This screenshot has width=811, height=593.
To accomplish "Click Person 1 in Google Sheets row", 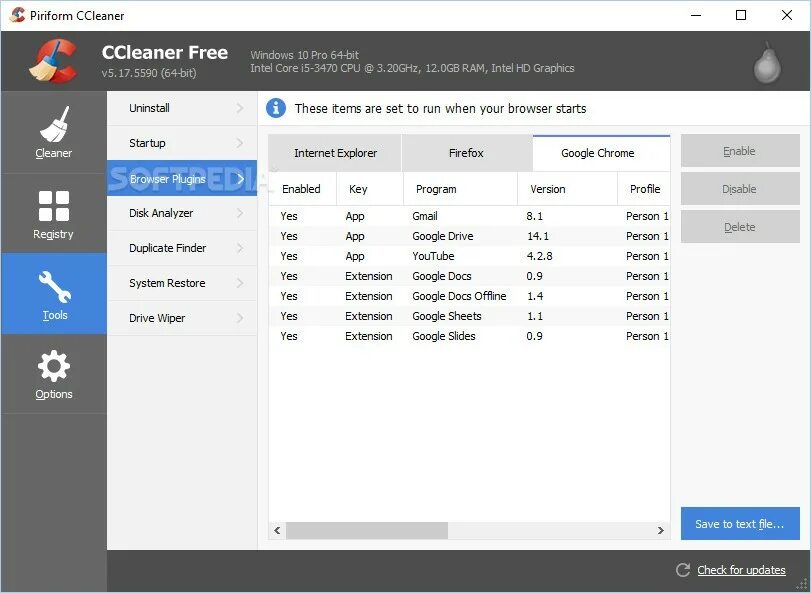I will pyautogui.click(x=647, y=316).
